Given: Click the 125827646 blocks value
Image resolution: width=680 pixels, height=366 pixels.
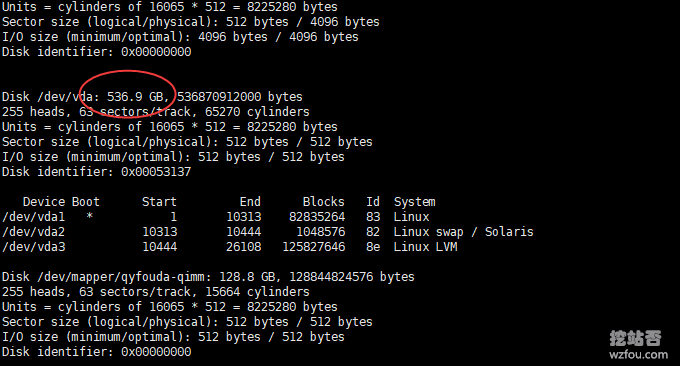Looking at the screenshot, I should 314,247.
